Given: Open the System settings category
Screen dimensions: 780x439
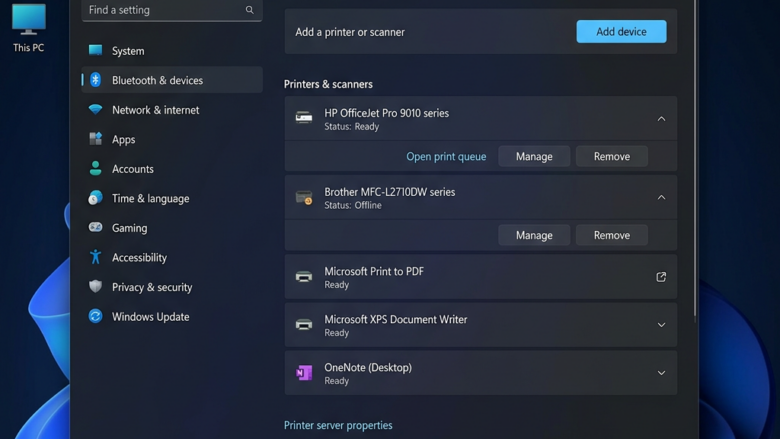Looking at the screenshot, I should (172, 51).
